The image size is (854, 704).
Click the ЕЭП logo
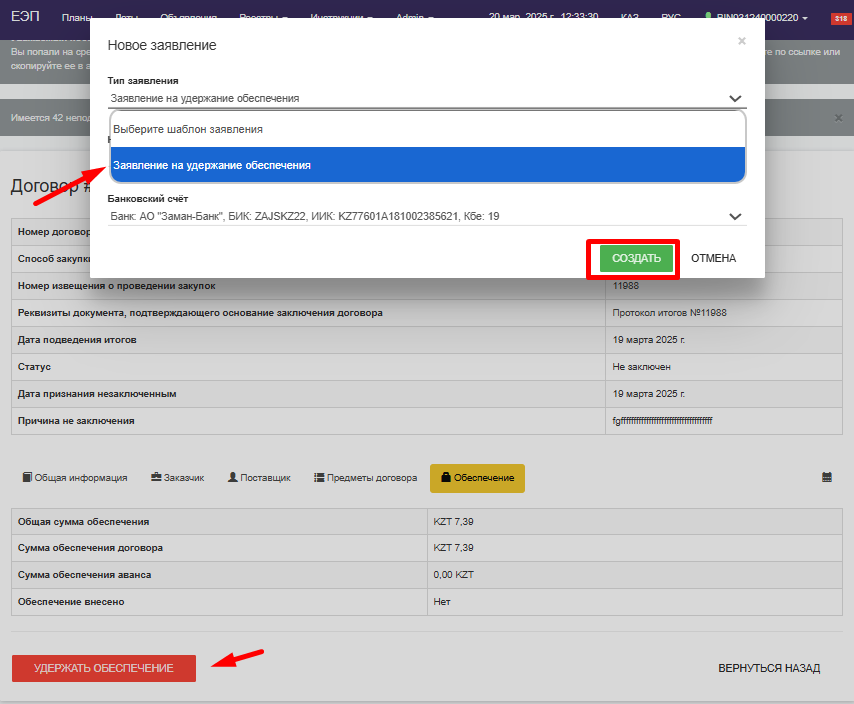pos(25,18)
